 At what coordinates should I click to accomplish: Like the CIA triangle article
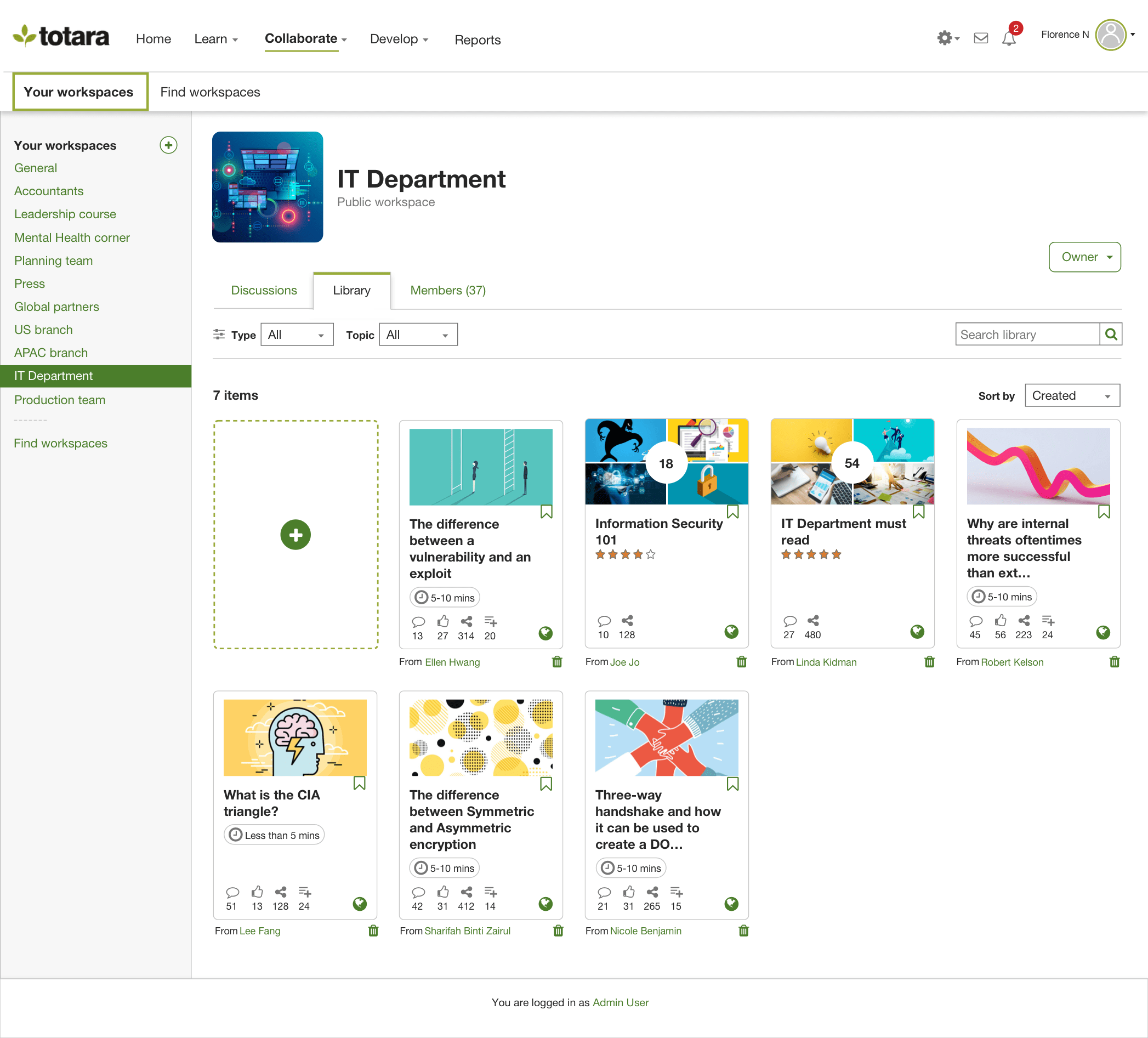point(257,892)
